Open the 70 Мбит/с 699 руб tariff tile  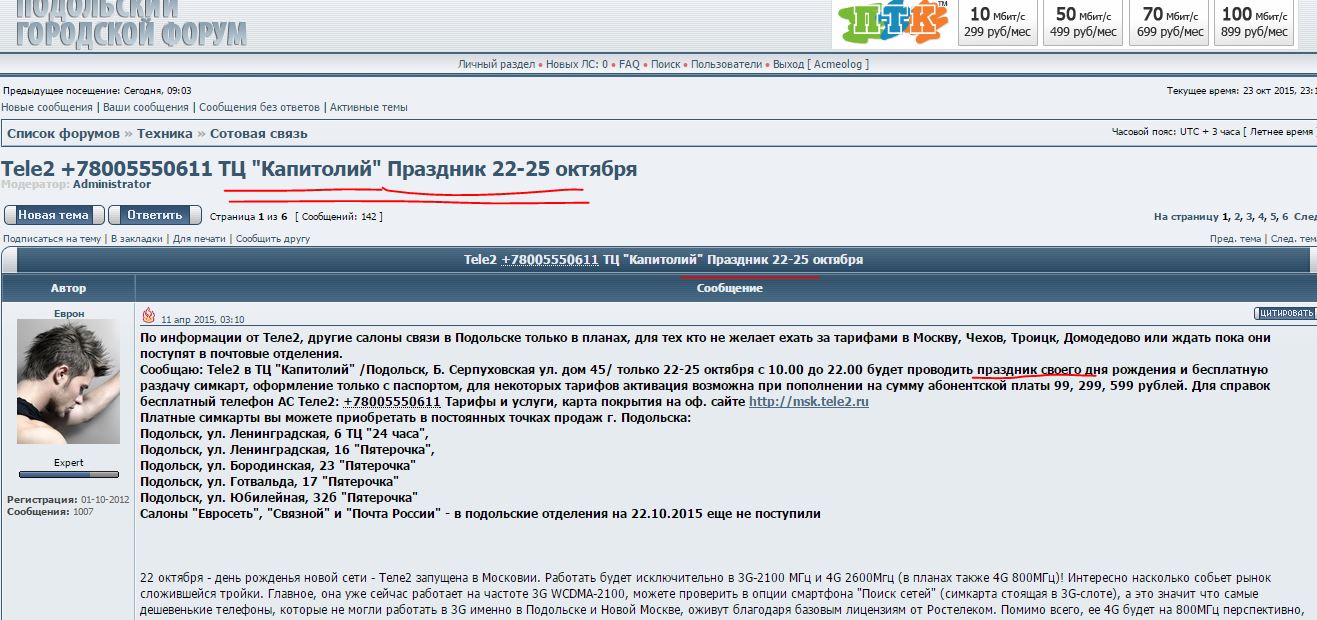[x=1168, y=23]
